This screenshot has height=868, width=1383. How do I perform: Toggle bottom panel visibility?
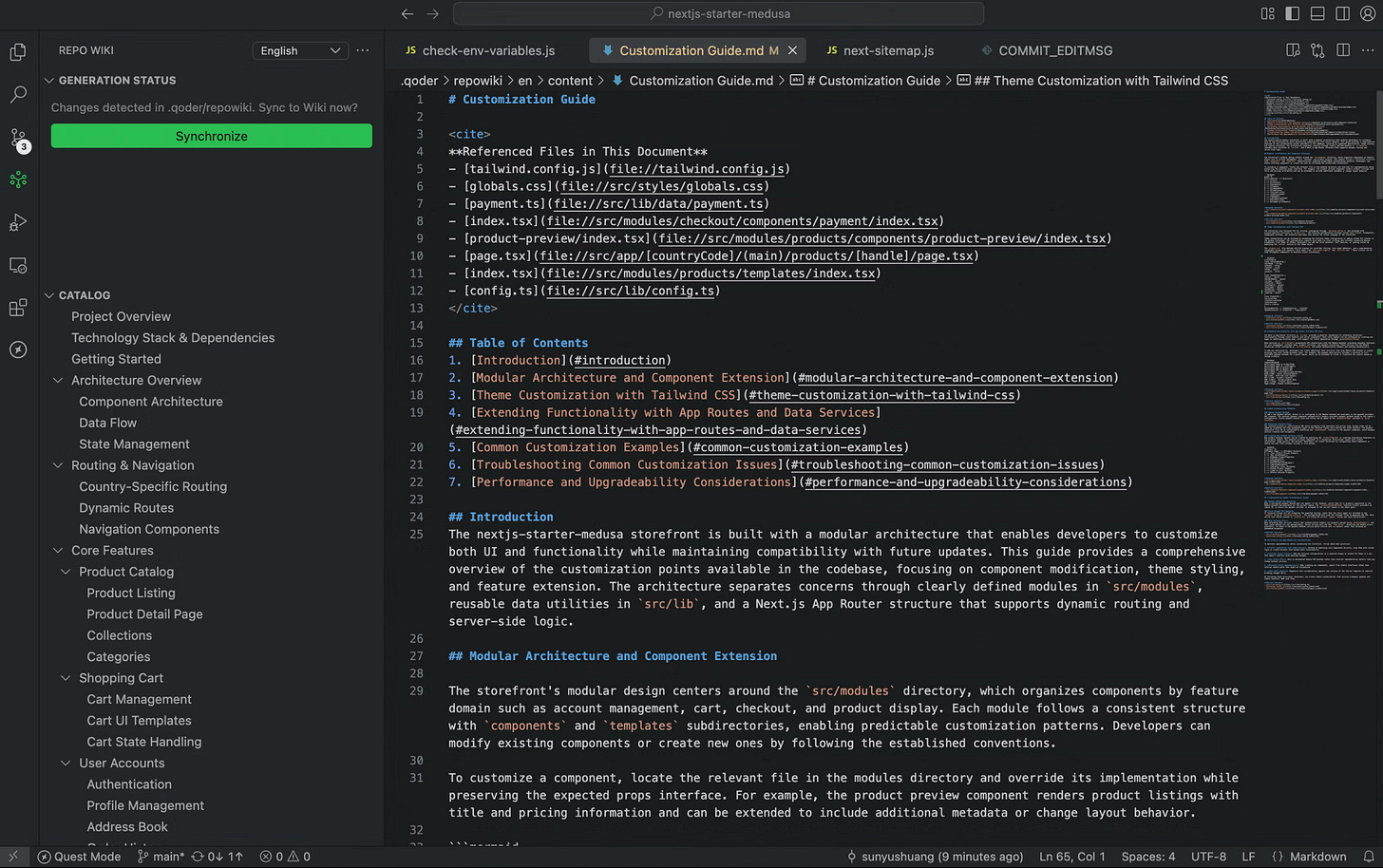[1317, 13]
